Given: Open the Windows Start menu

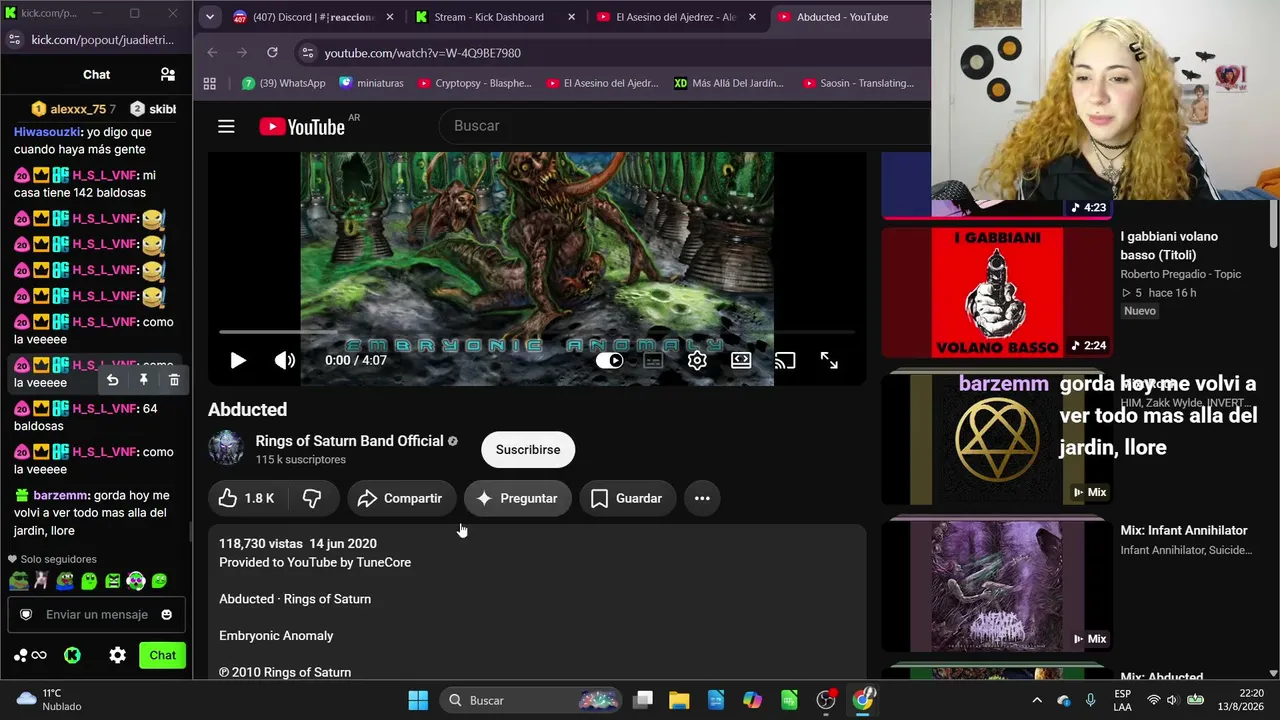Looking at the screenshot, I should click(x=418, y=700).
